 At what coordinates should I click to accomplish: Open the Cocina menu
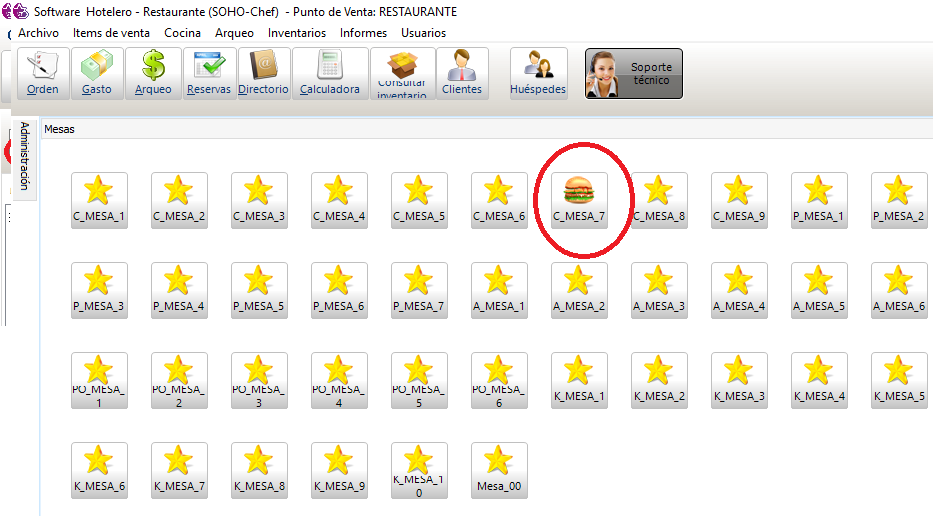pyautogui.click(x=183, y=33)
